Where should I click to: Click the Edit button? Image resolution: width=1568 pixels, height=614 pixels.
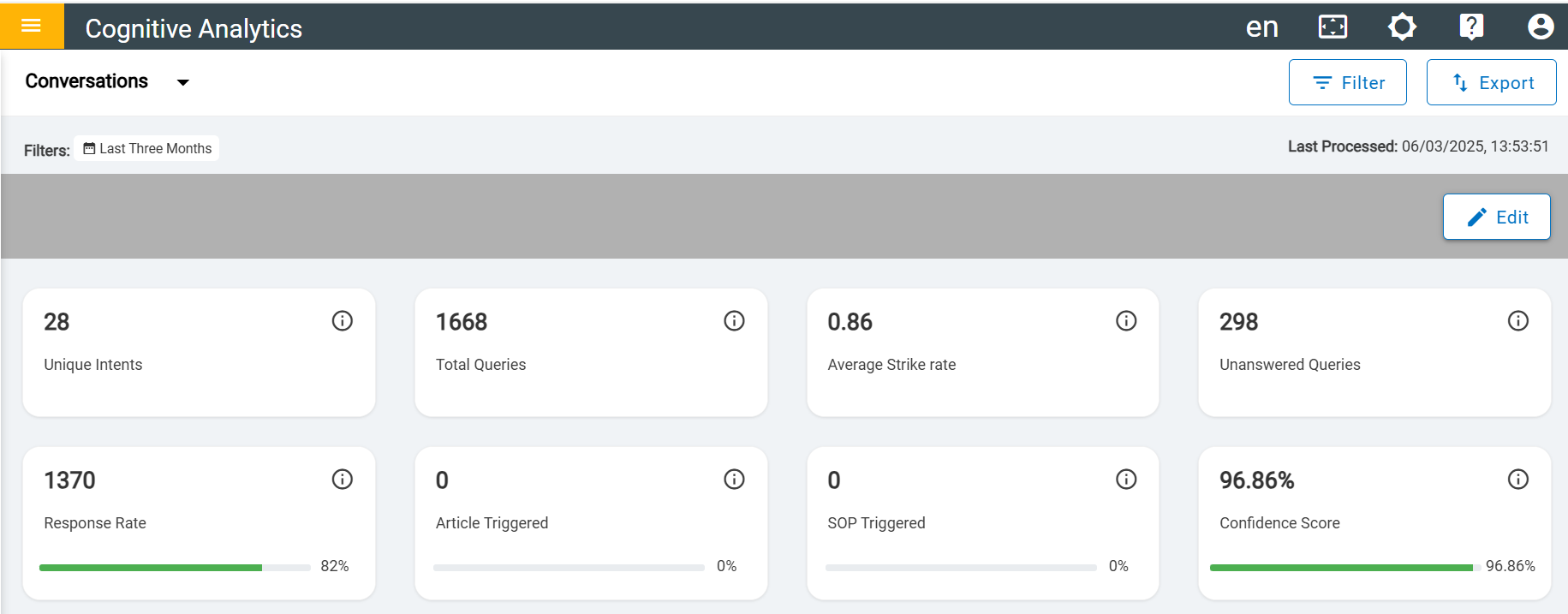coord(1496,217)
